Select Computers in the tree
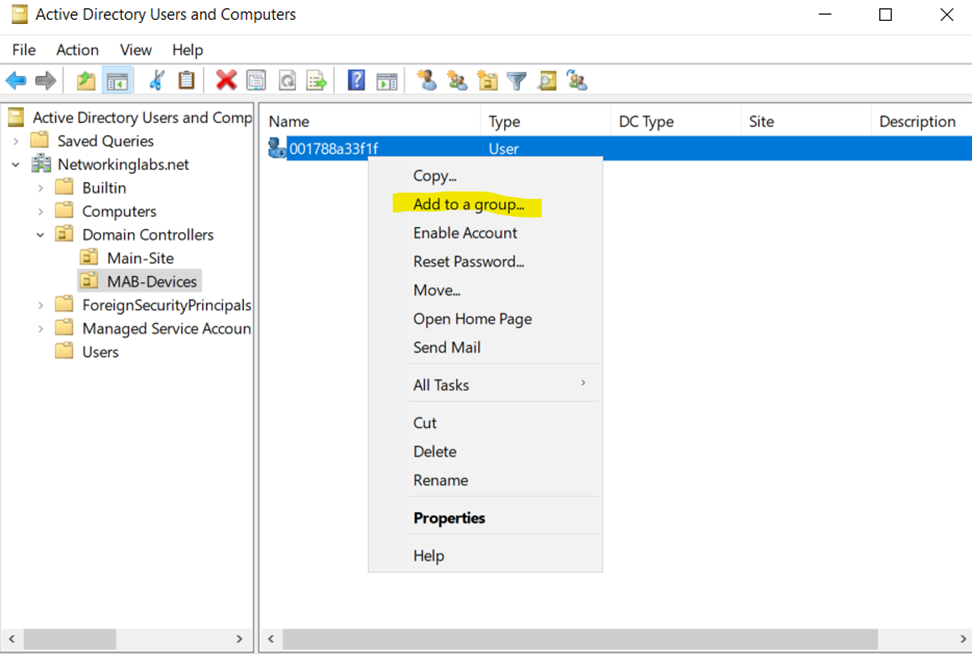 click(x=119, y=211)
